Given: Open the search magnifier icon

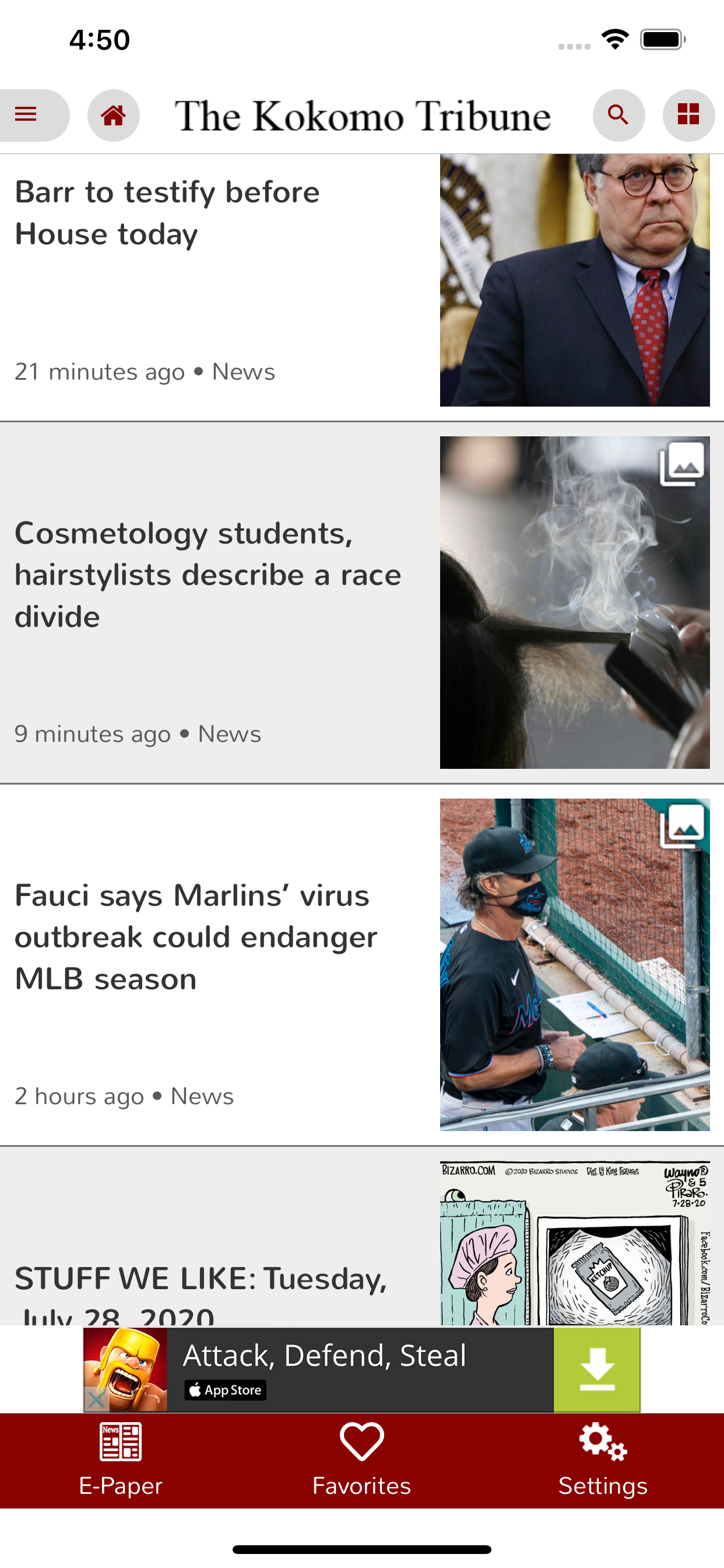Looking at the screenshot, I should point(618,115).
